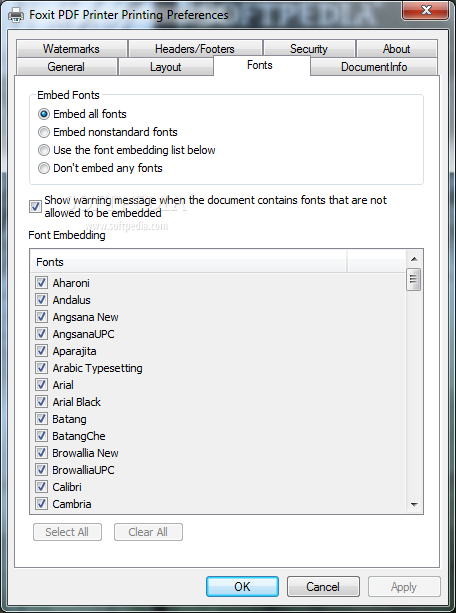Viewport: 456px width, 613px height.
Task: Uncheck the Arial font checkbox
Action: pyautogui.click(x=41, y=384)
